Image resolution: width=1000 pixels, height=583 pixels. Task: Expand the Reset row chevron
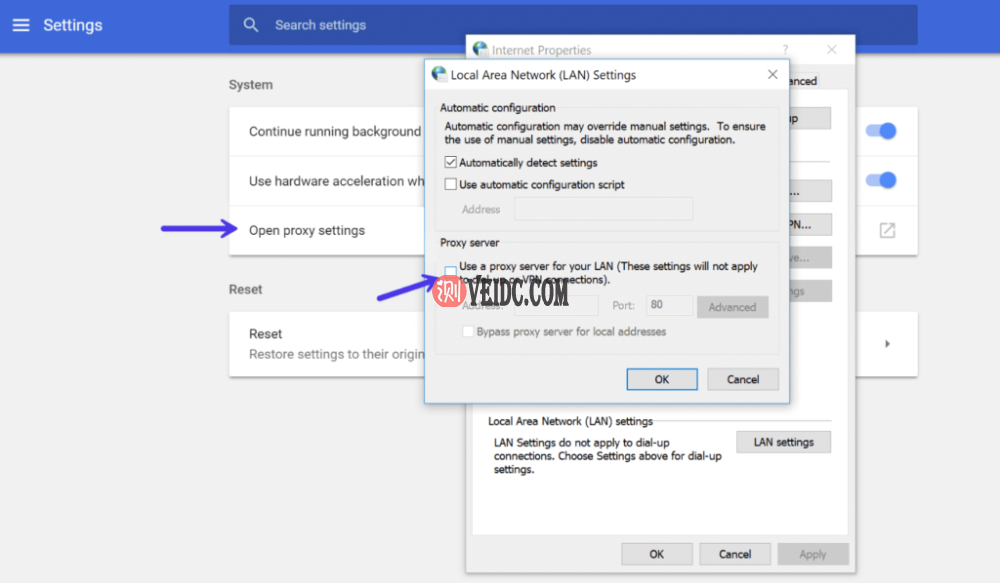point(887,343)
